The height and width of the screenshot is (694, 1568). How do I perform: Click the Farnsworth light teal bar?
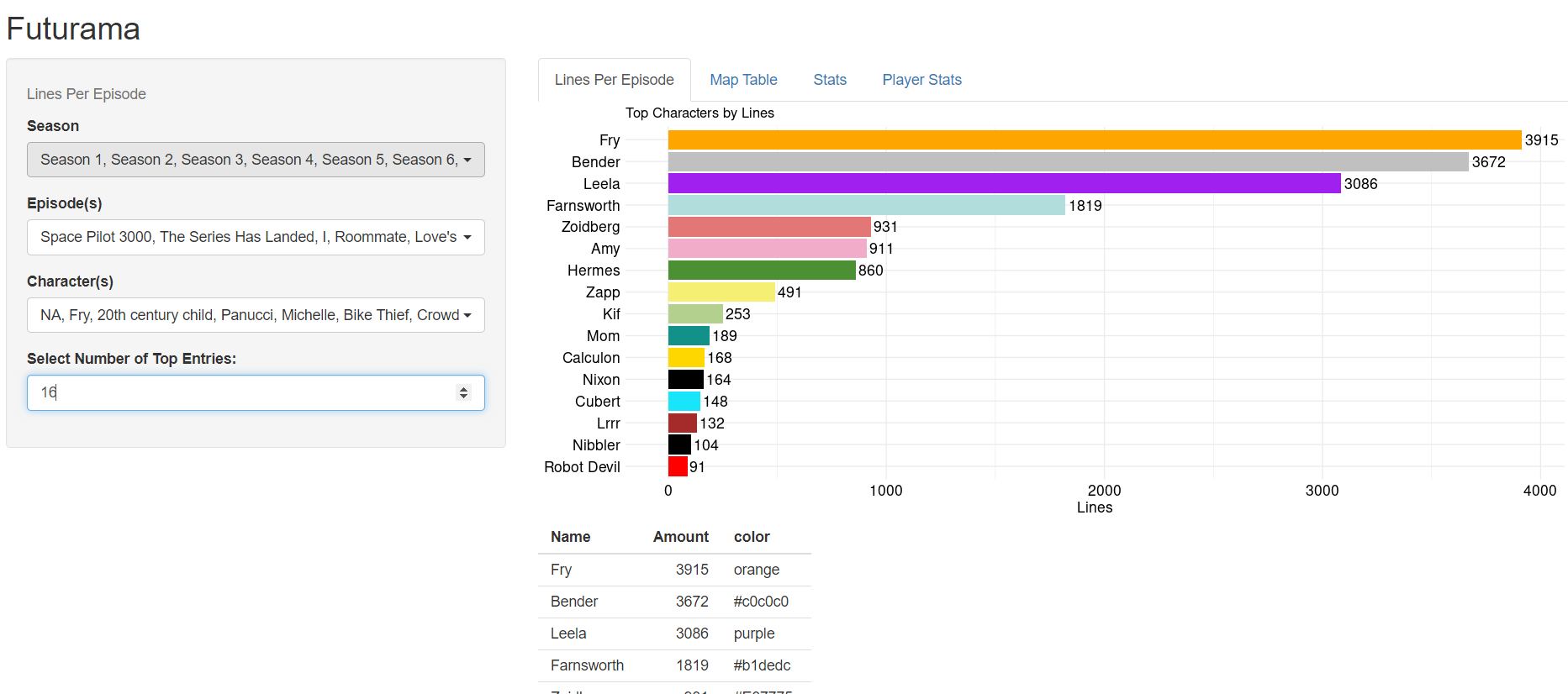(866, 205)
